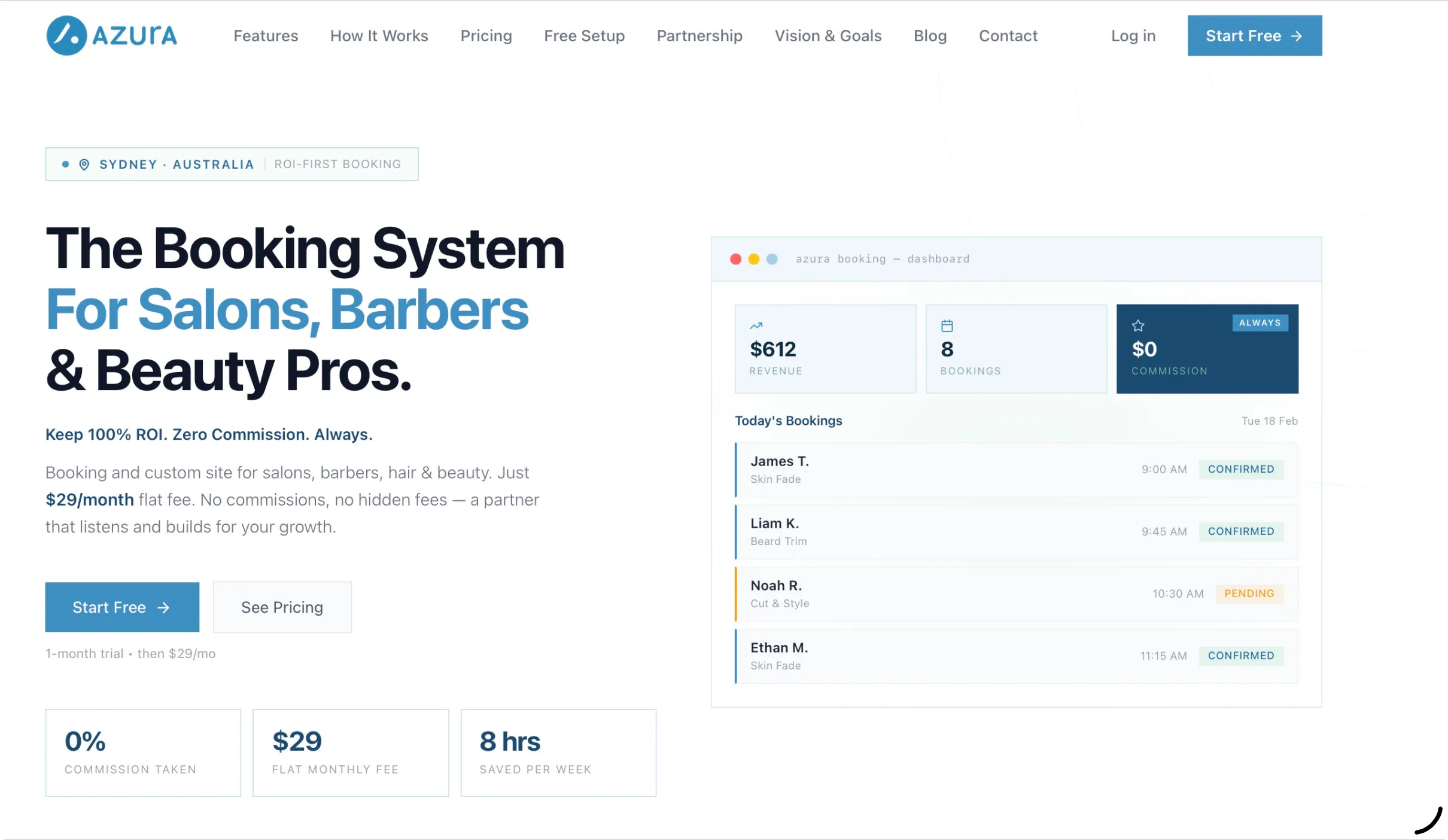Click the ALWAYS badge
The image size is (1448, 840).
pyautogui.click(x=1260, y=323)
